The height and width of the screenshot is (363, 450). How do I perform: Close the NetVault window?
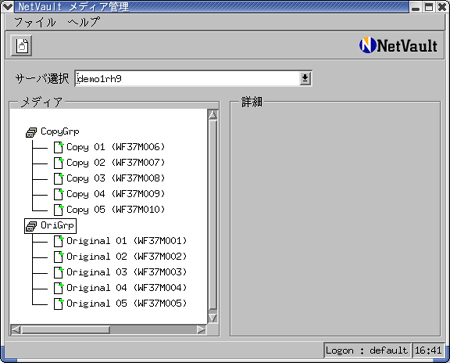[442, 7]
